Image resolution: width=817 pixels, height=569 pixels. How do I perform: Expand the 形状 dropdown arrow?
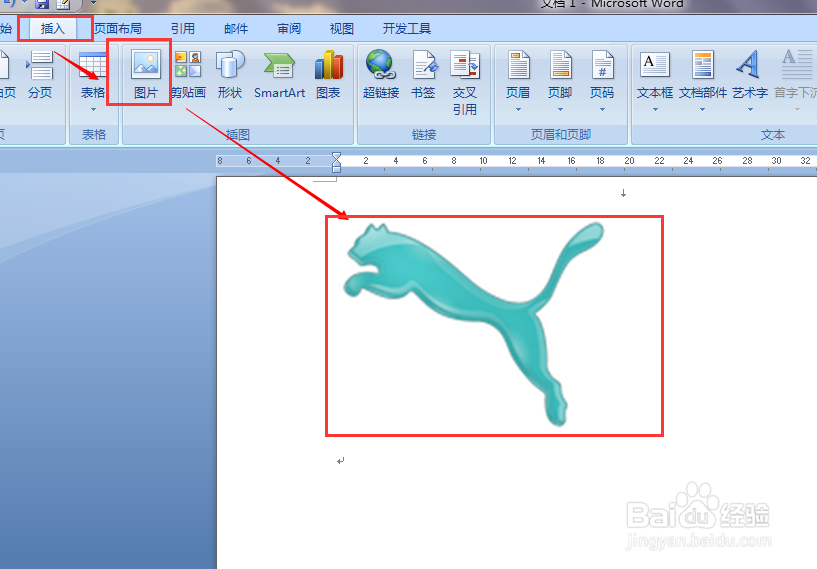(230, 109)
